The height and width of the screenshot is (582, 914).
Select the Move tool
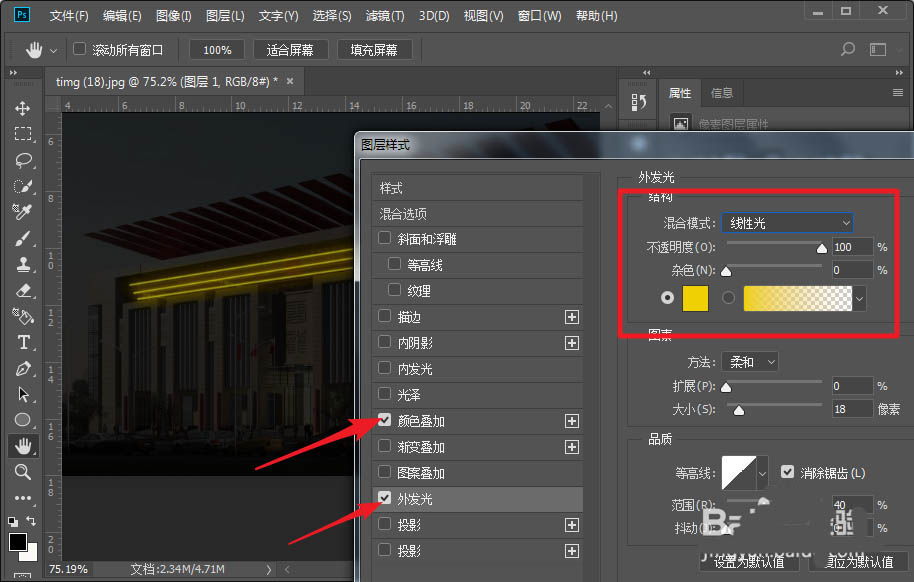tap(23, 107)
